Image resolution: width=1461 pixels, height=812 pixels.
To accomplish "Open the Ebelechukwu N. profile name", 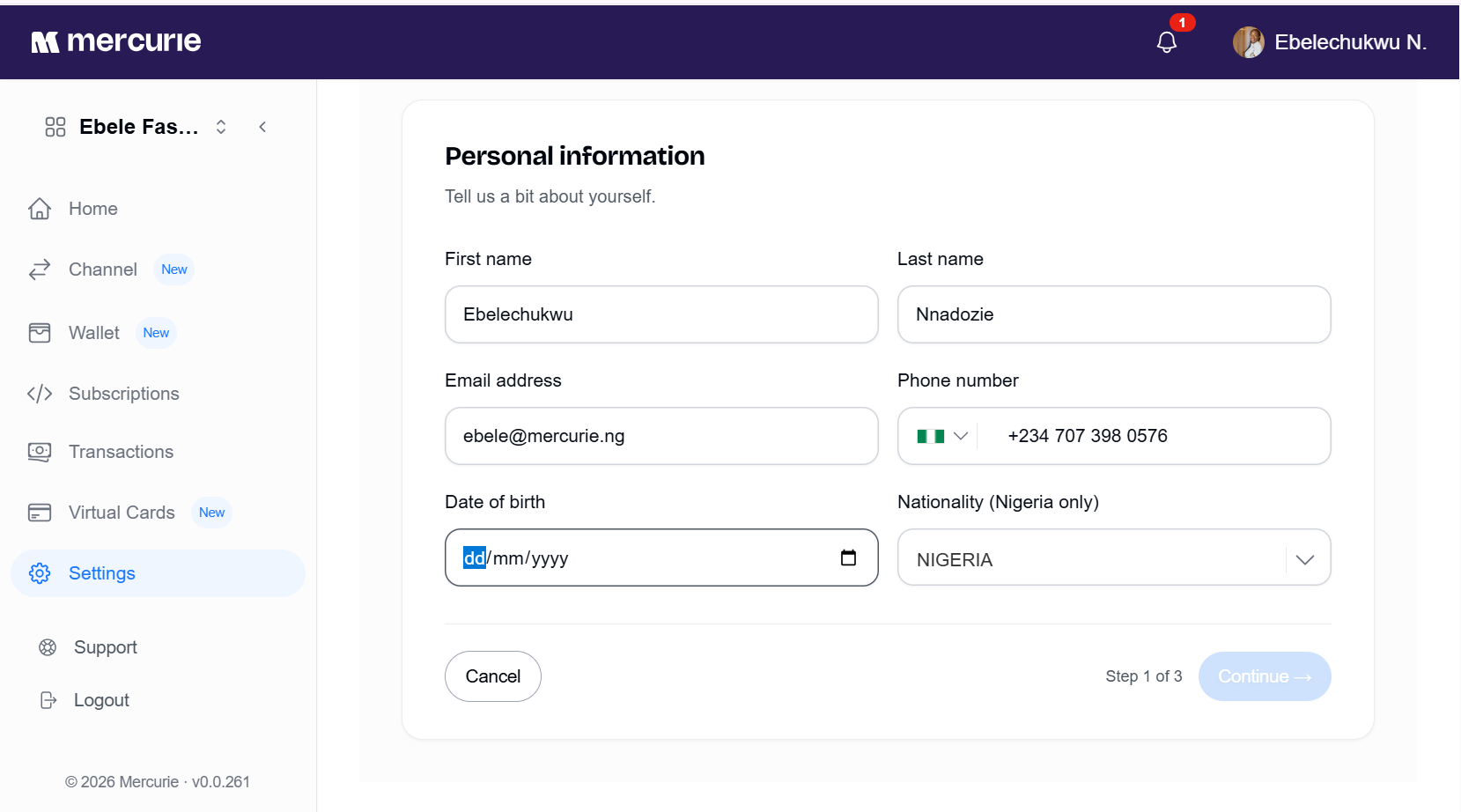I will (x=1350, y=42).
